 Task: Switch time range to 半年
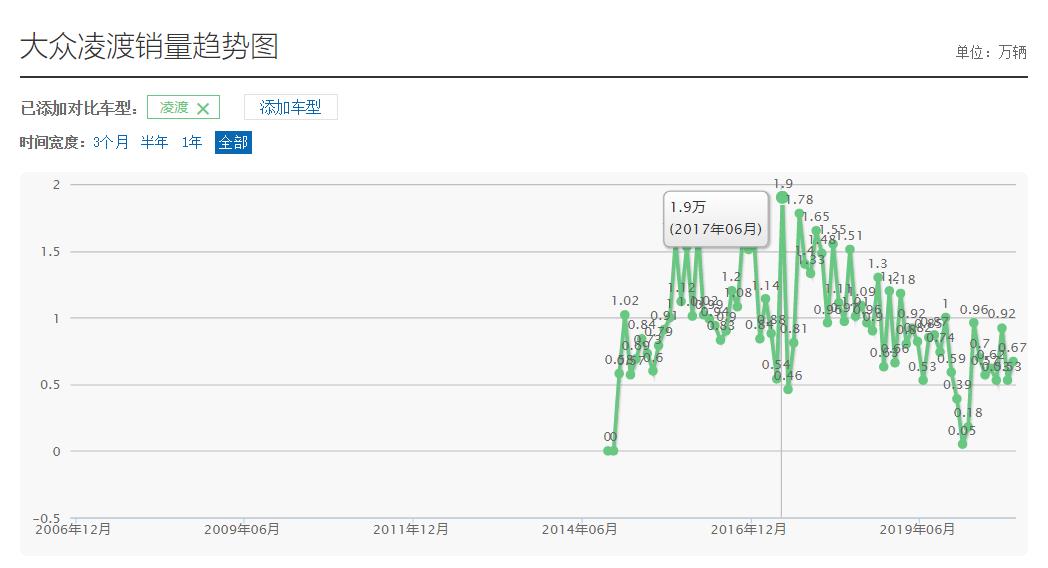click(154, 142)
